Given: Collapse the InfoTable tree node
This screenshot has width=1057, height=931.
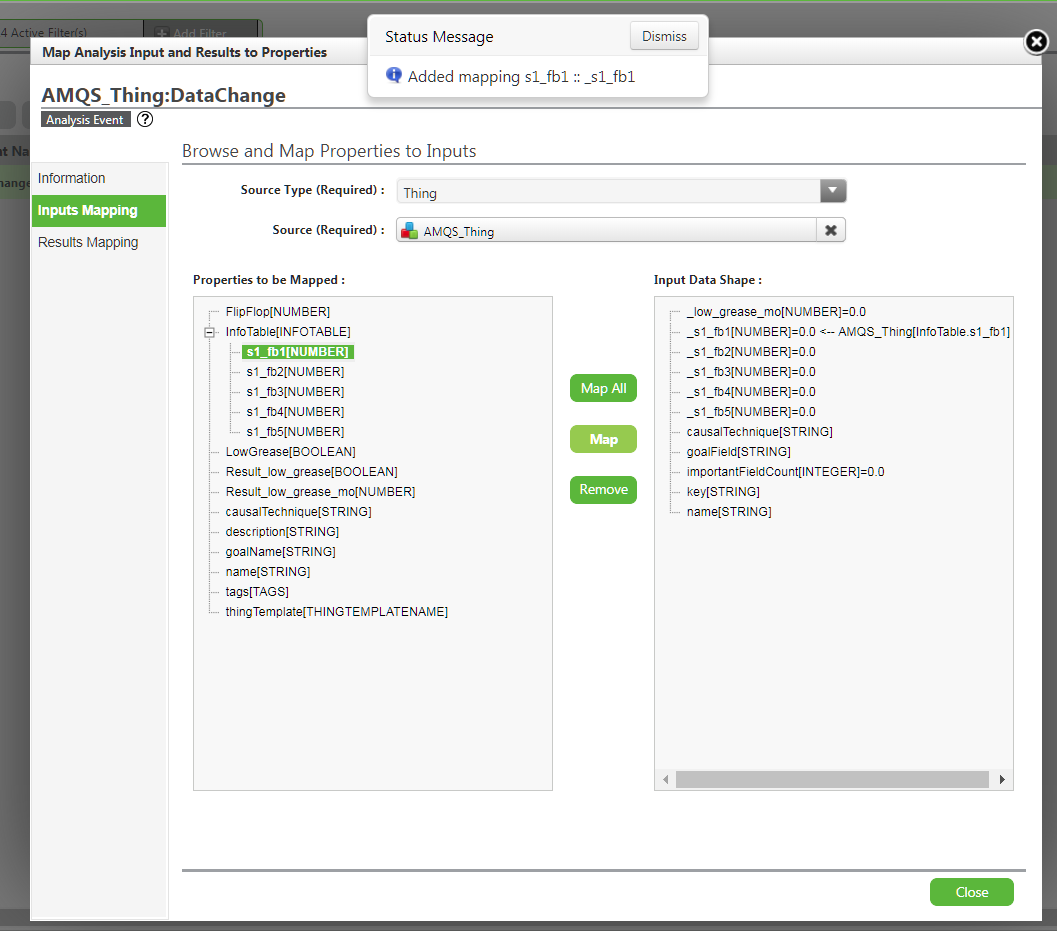Looking at the screenshot, I should click(209, 331).
